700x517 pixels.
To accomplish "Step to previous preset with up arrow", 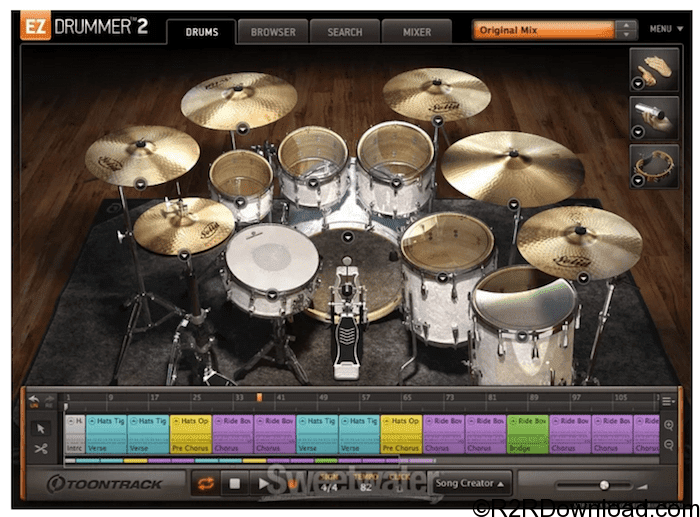I will coord(626,25).
